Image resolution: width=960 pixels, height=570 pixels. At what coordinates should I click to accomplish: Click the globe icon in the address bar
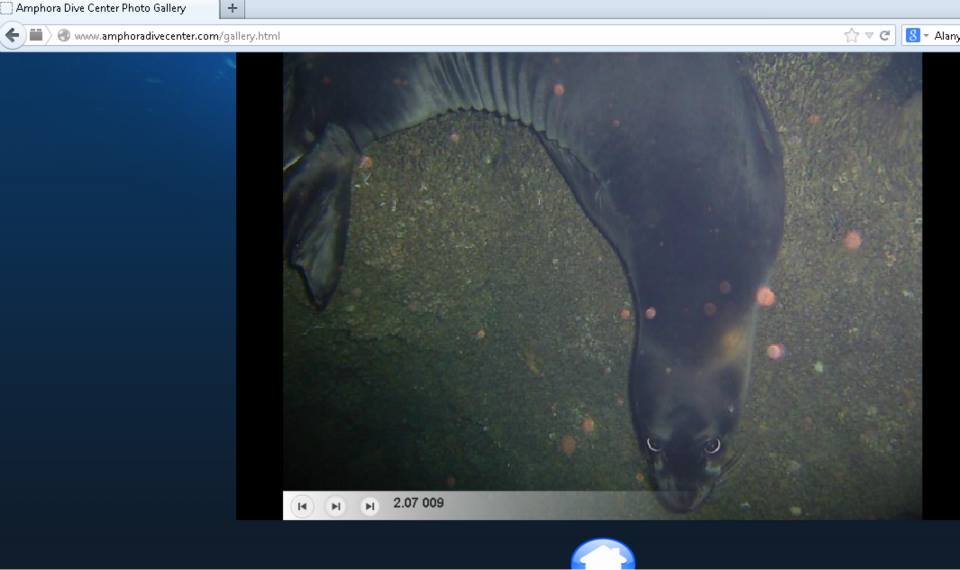pos(64,36)
